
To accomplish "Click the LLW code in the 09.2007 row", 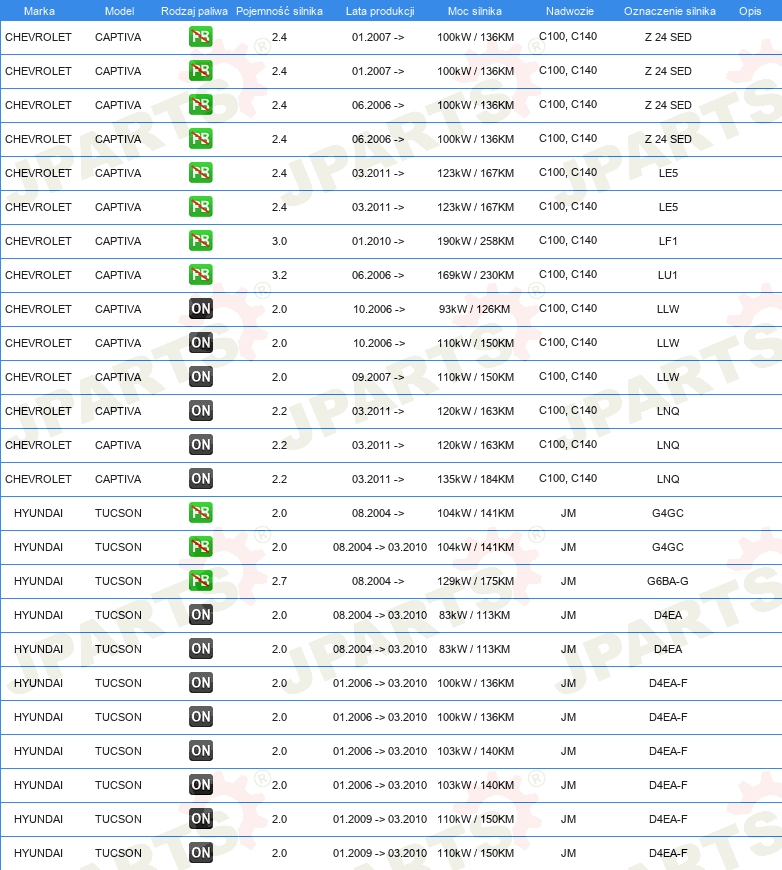I will click(668, 377).
